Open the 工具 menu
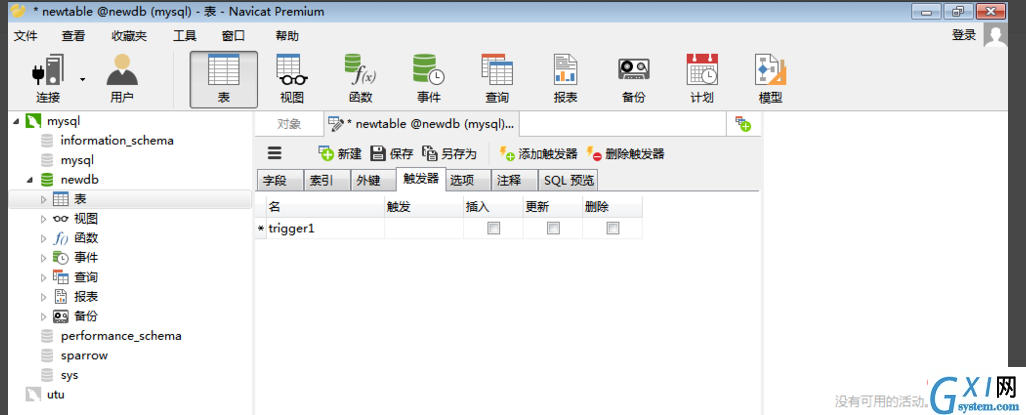Viewport: 1026px width, 415px height. (x=185, y=36)
